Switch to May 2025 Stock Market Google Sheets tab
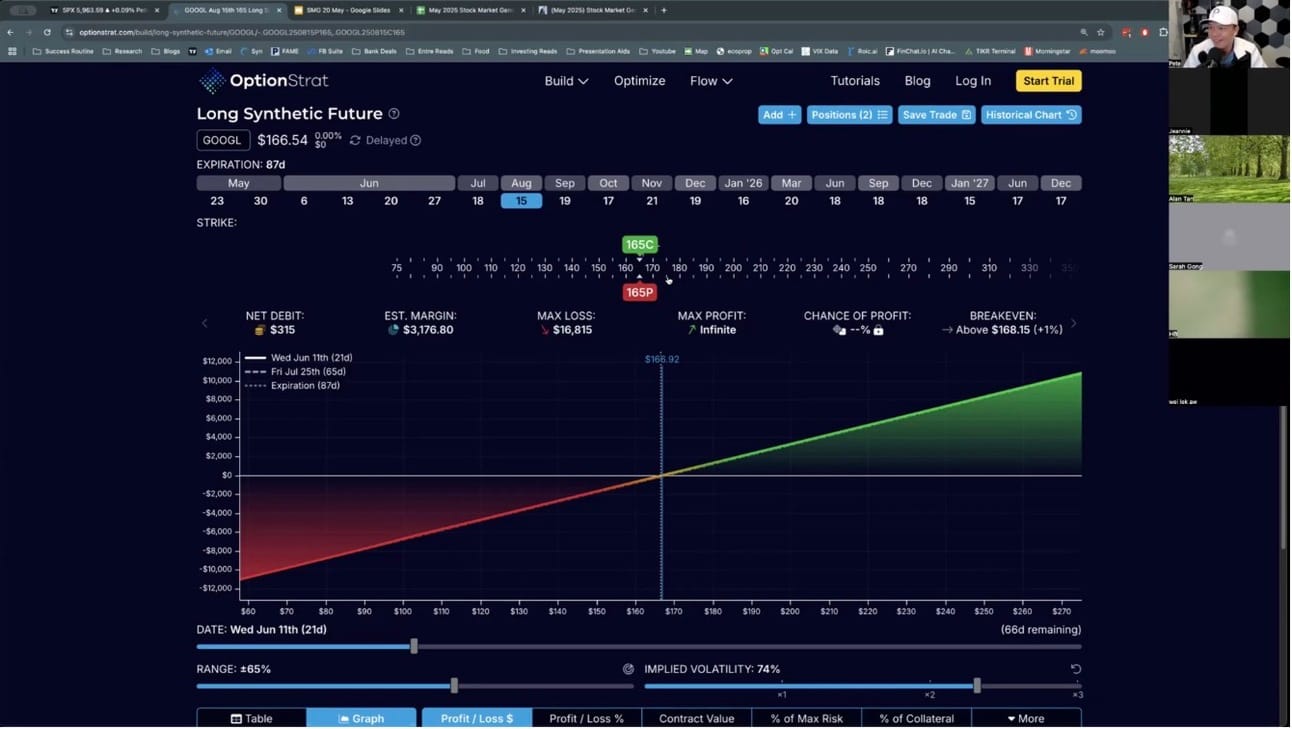 coord(469,10)
